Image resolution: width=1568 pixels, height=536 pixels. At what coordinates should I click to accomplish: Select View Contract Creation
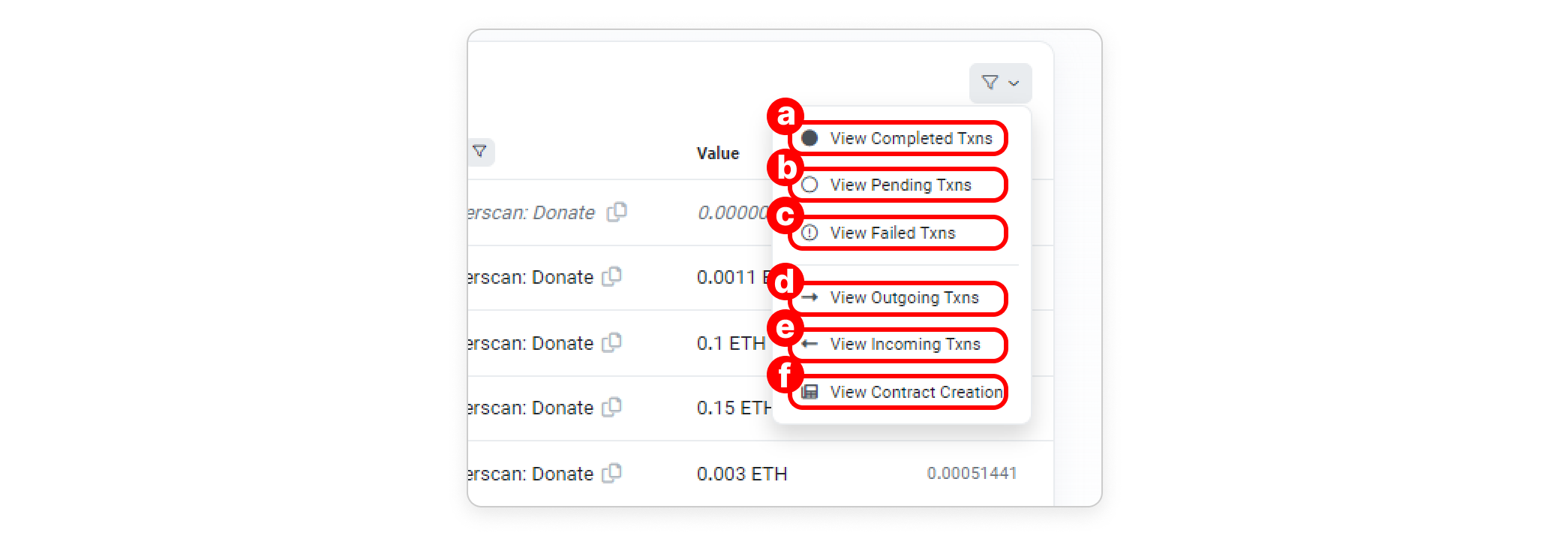click(x=915, y=393)
